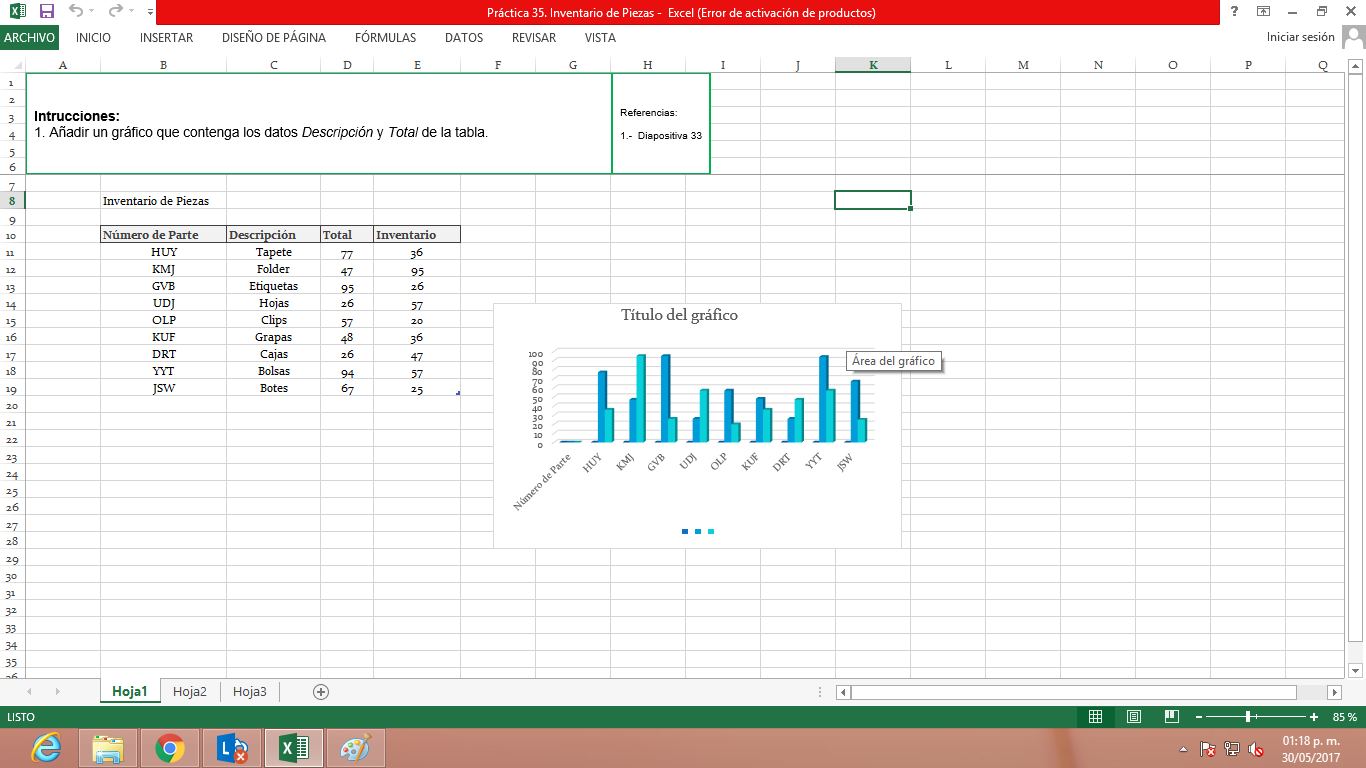The width and height of the screenshot is (1366, 768).
Task: Open the Customize Quick Access Toolbar dropdown
Action: pyautogui.click(x=150, y=13)
